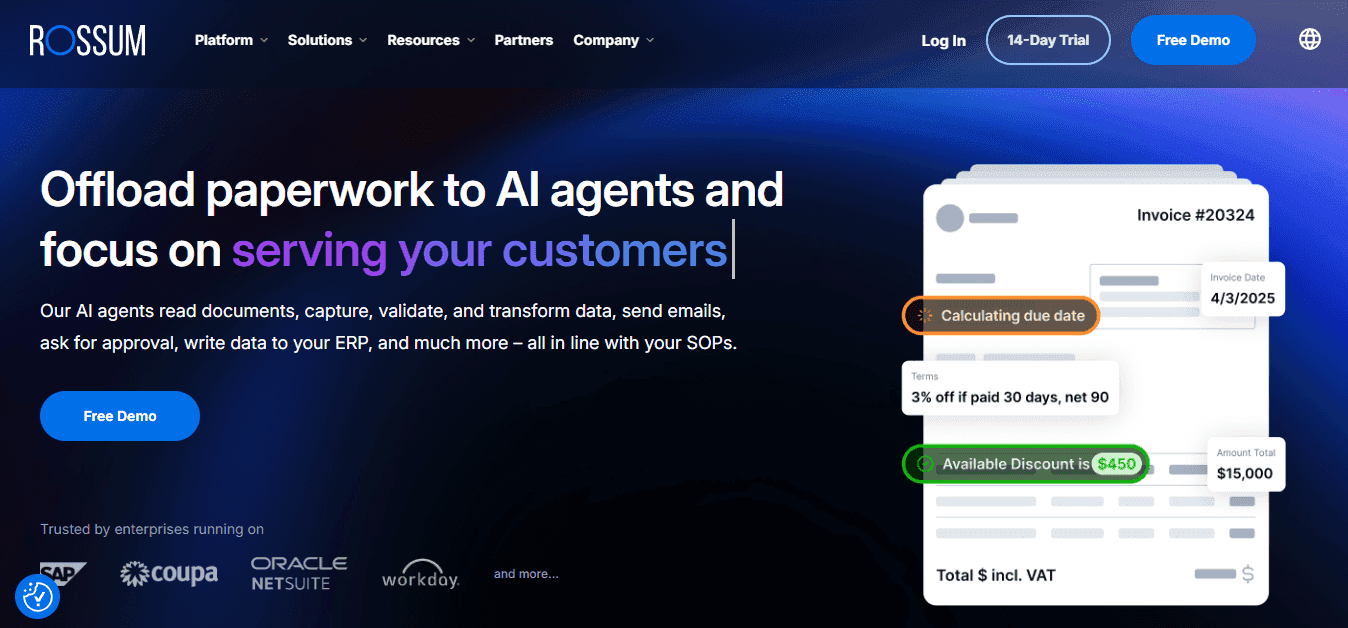Expand the Company menu chevron
Image resolution: width=1348 pixels, height=628 pixels.
coord(650,40)
